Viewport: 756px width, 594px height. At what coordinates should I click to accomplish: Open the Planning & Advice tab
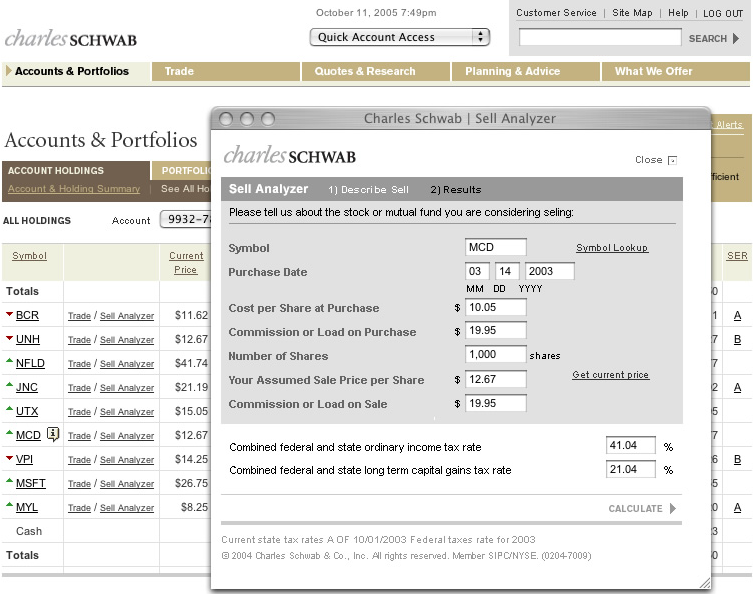[526, 71]
